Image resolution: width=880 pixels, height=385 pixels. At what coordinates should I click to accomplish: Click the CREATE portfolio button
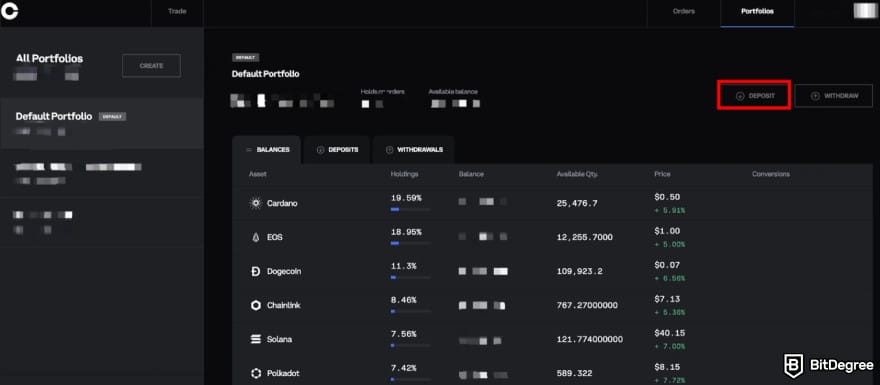(x=152, y=66)
